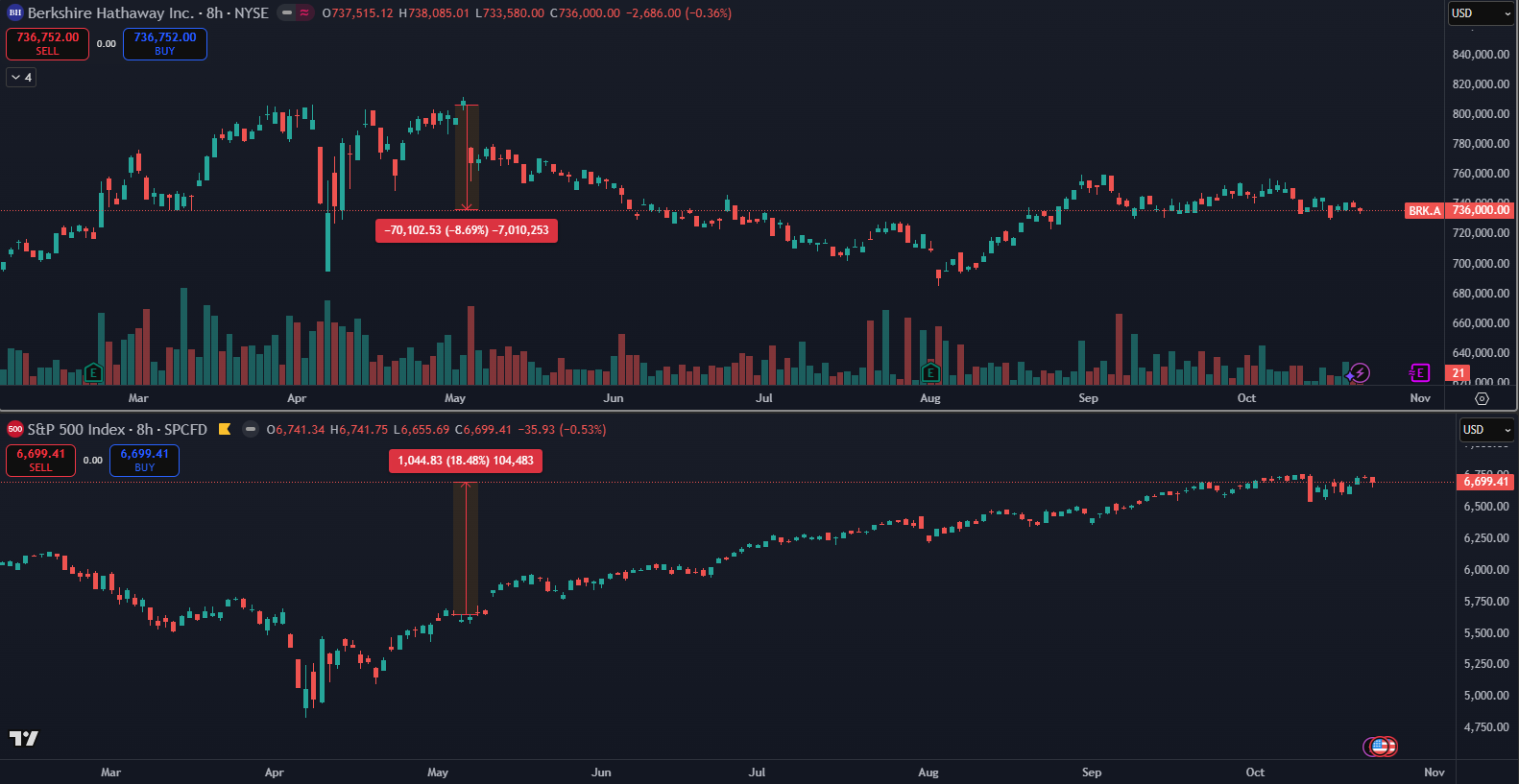The image size is (1519, 784).
Task: Click the US flag economic event icon
Action: coord(1381,746)
